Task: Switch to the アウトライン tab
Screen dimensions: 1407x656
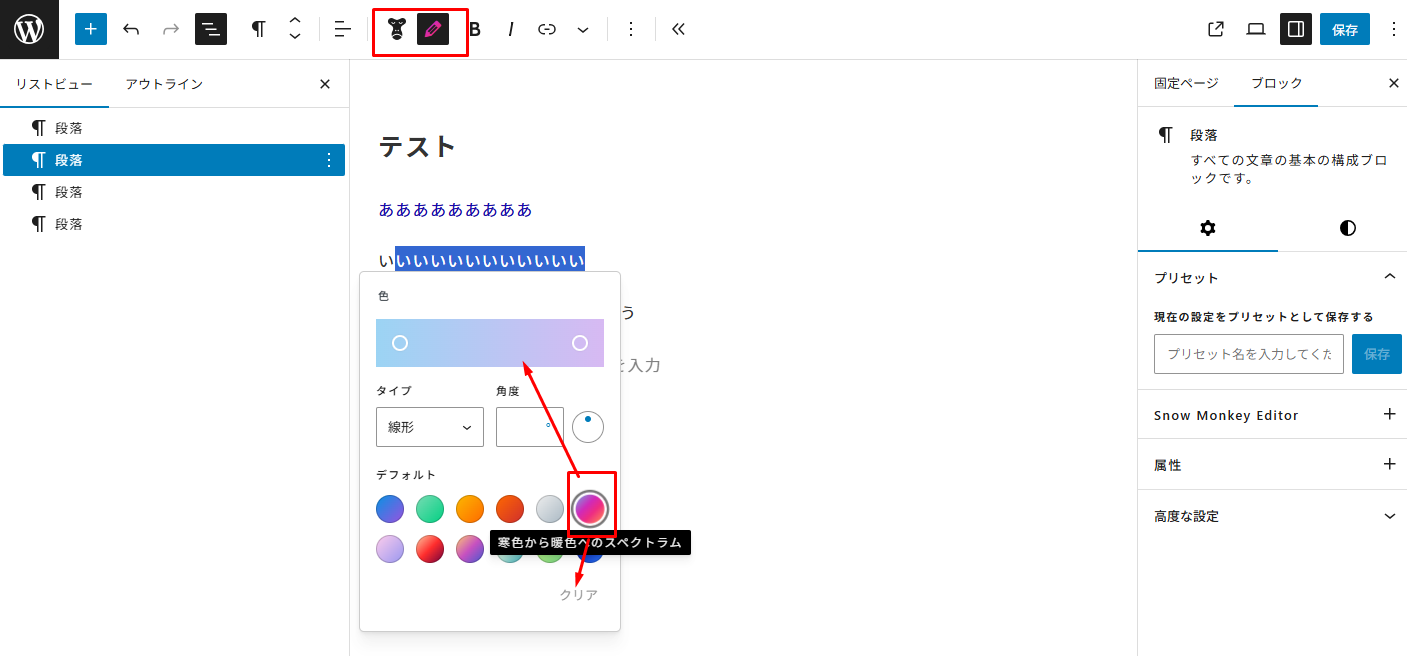Action: [164, 84]
